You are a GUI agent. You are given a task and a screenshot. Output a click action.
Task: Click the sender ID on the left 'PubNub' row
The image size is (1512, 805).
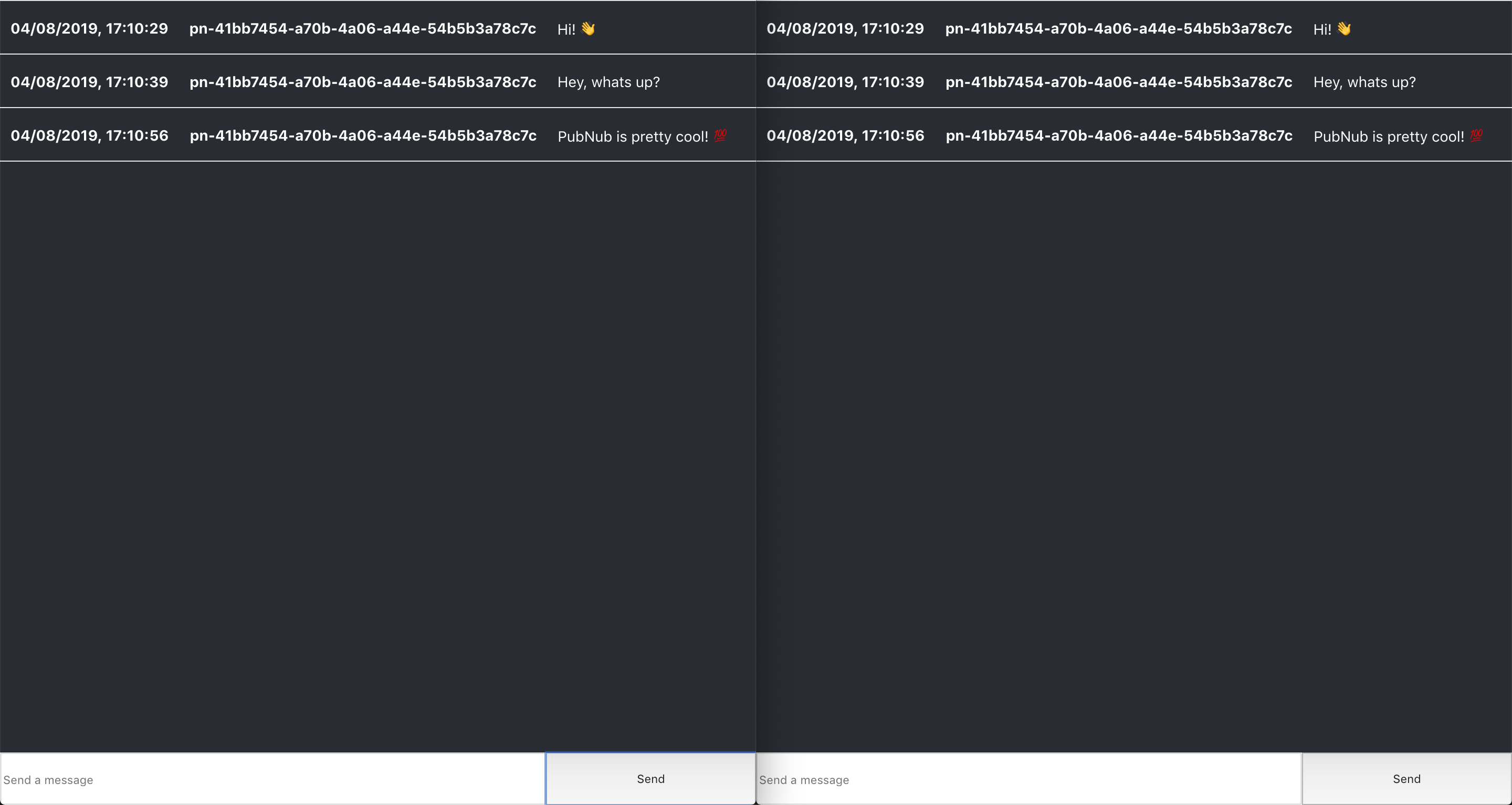tap(363, 136)
